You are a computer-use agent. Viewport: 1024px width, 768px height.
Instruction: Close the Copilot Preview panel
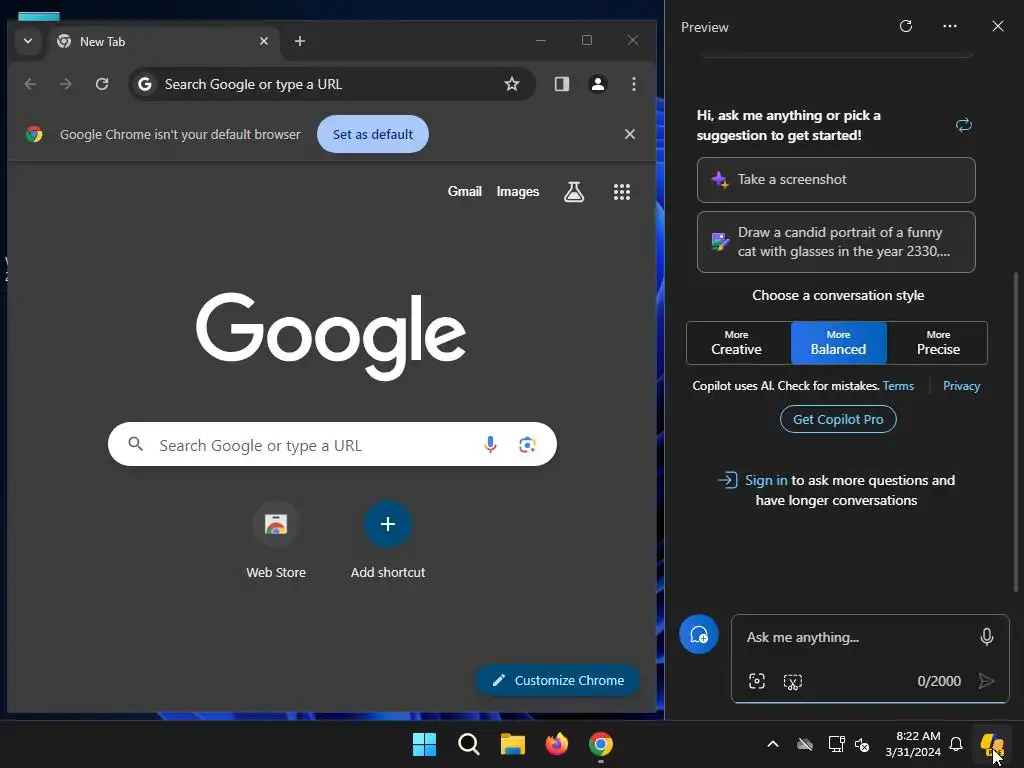tap(998, 26)
